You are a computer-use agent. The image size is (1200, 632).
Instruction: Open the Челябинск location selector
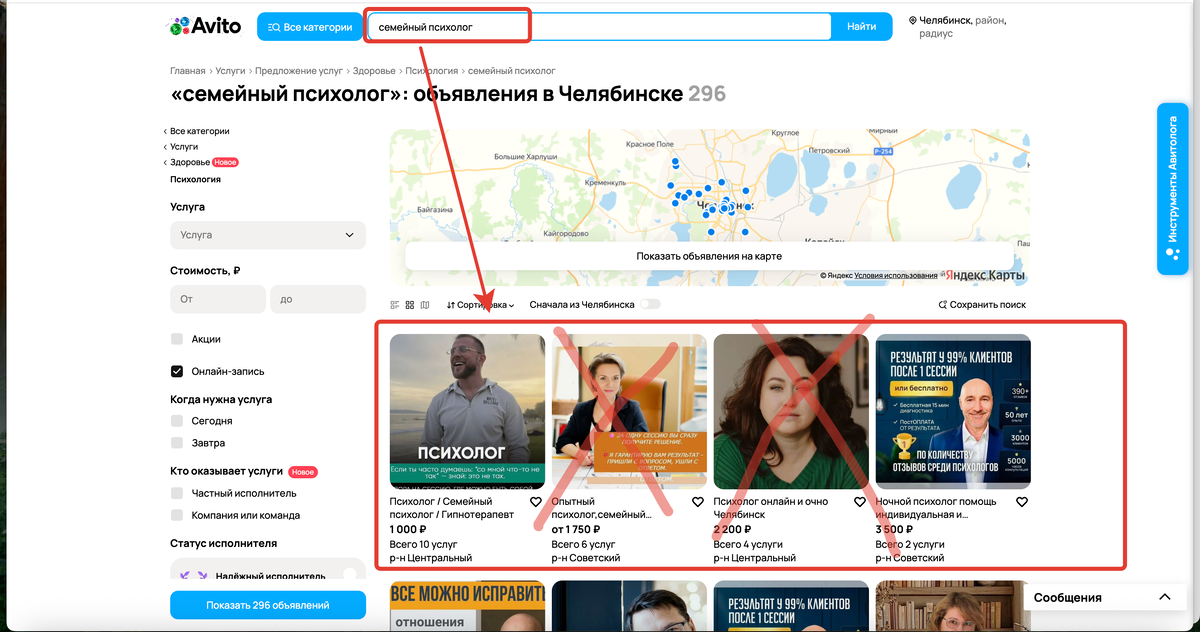tap(958, 27)
